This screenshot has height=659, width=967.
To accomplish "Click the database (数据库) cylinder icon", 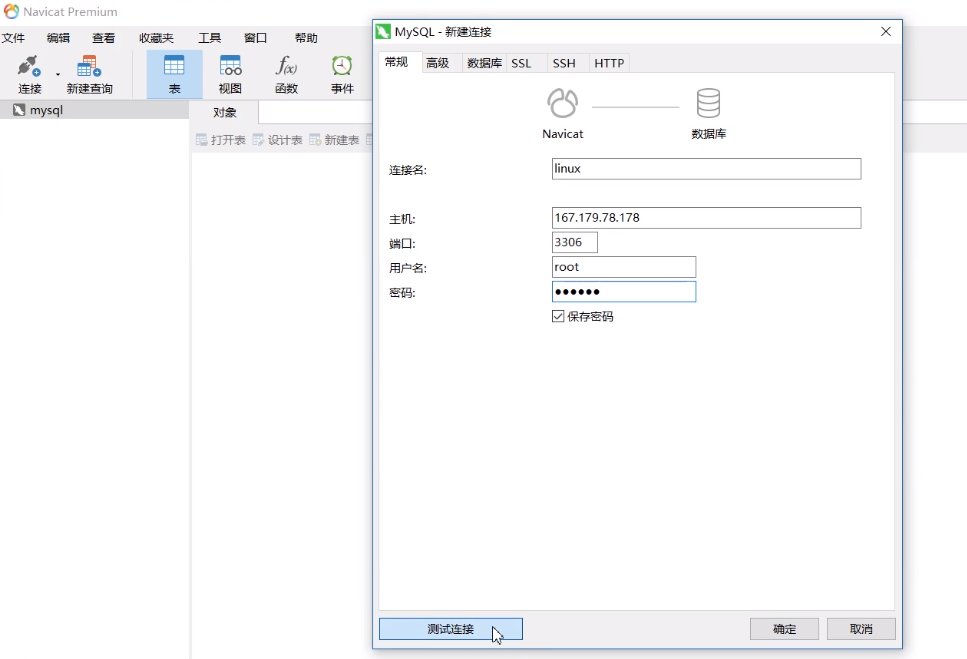I will click(708, 103).
